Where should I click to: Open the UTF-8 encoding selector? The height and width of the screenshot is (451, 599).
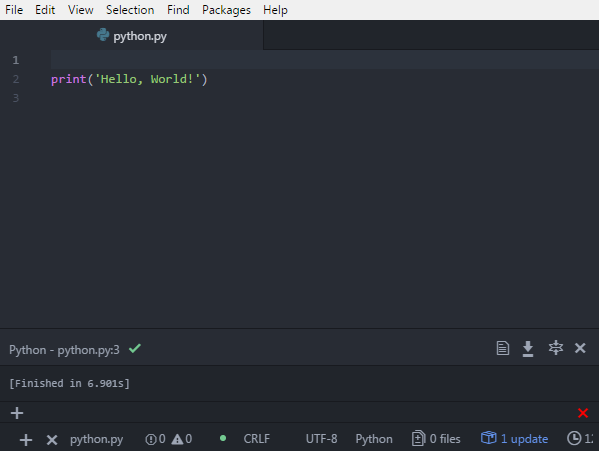click(321, 439)
